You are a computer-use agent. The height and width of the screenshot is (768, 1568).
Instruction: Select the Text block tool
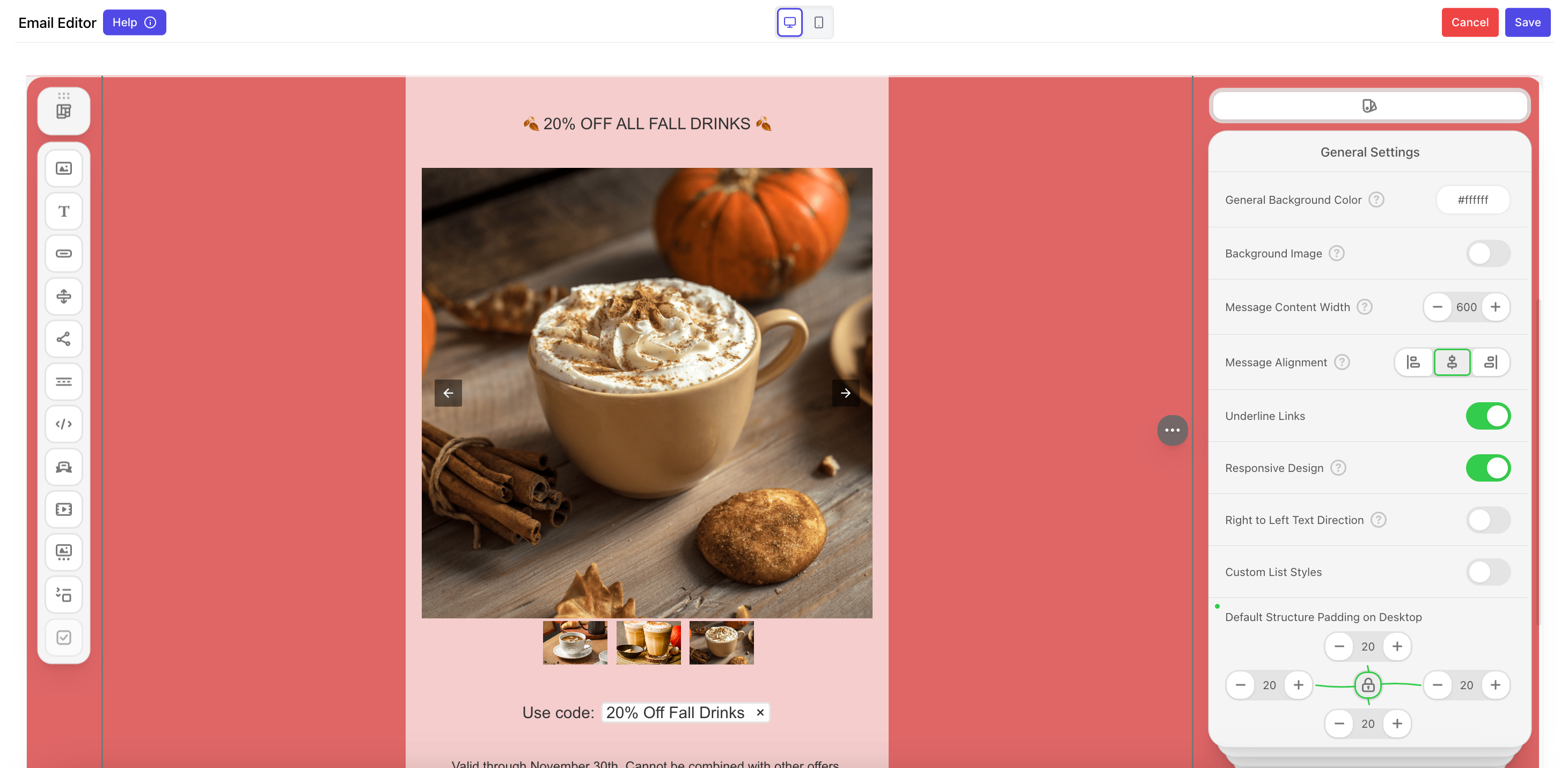63,211
